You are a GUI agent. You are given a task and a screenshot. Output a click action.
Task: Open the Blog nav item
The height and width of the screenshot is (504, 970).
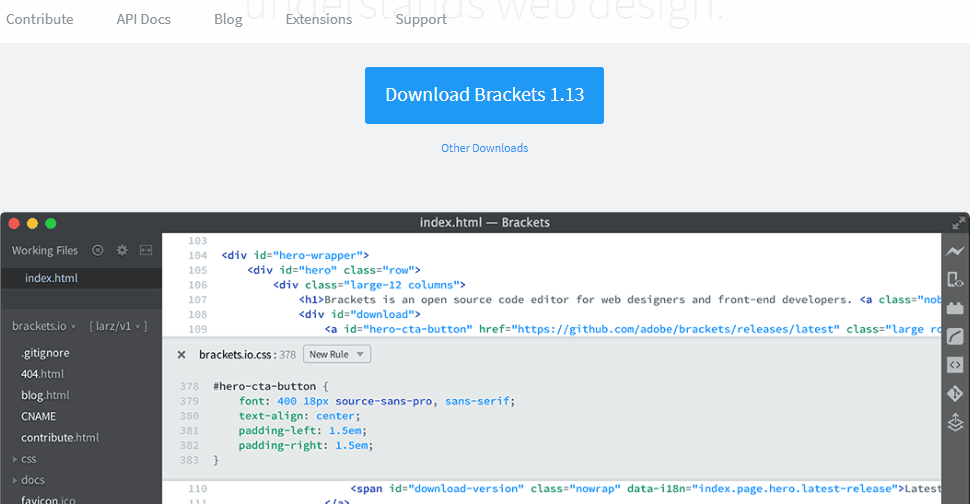[x=228, y=19]
